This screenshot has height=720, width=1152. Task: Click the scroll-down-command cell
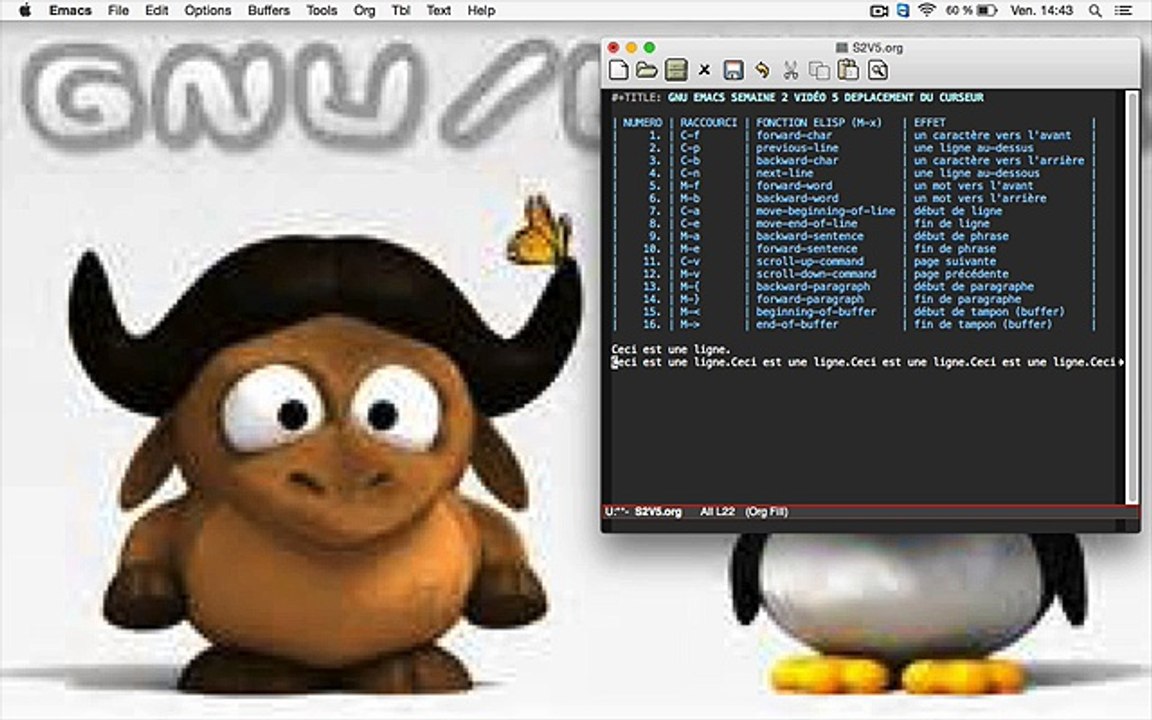click(816, 273)
